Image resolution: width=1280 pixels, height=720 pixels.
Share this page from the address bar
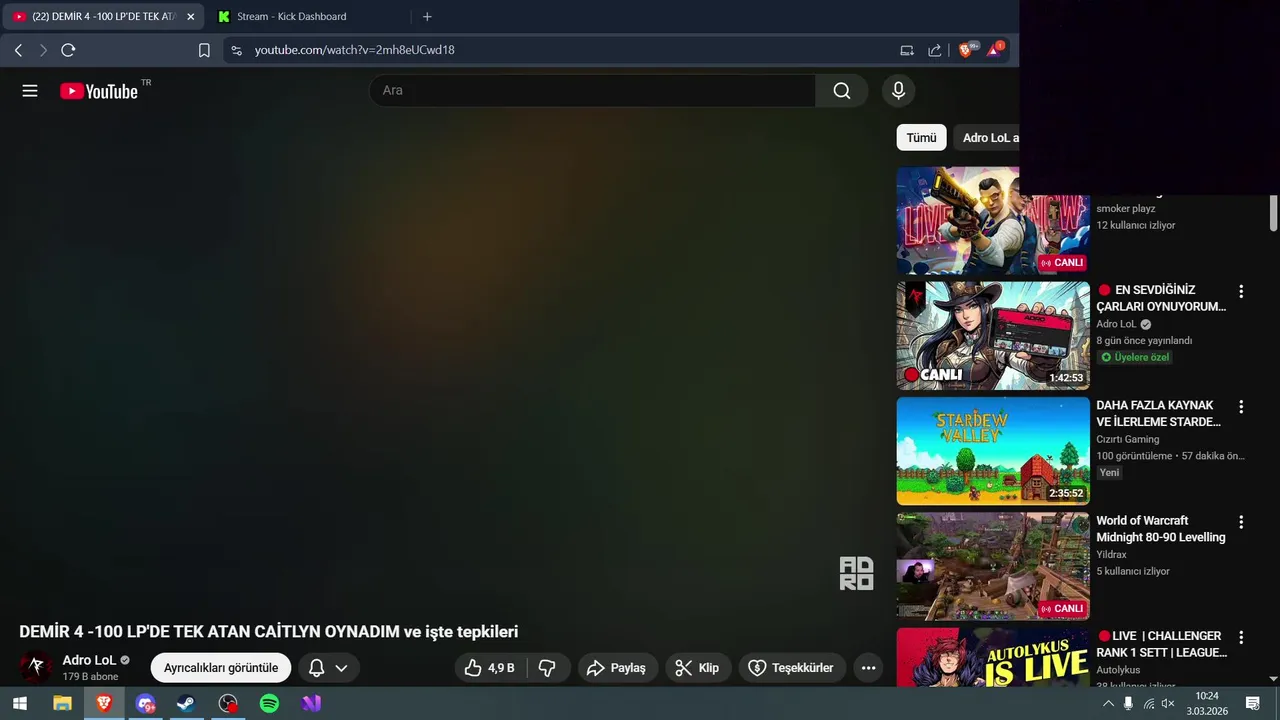(935, 50)
